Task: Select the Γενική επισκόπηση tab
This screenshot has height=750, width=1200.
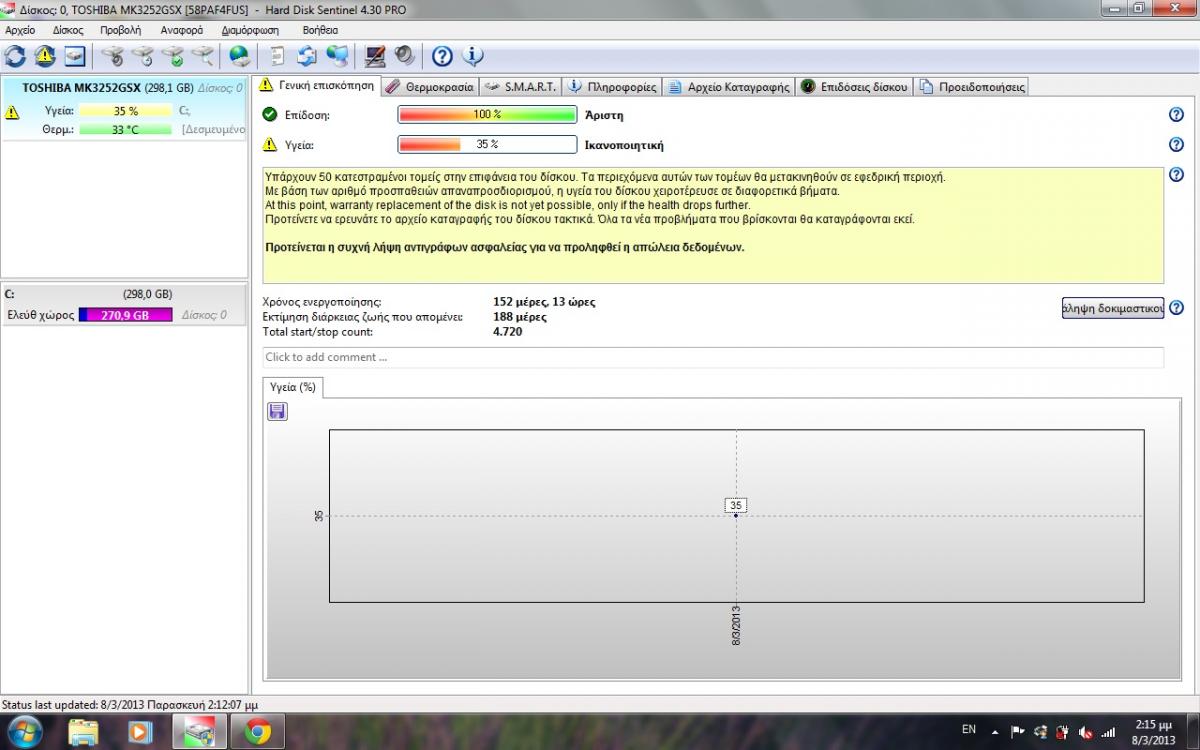Action: (x=316, y=86)
